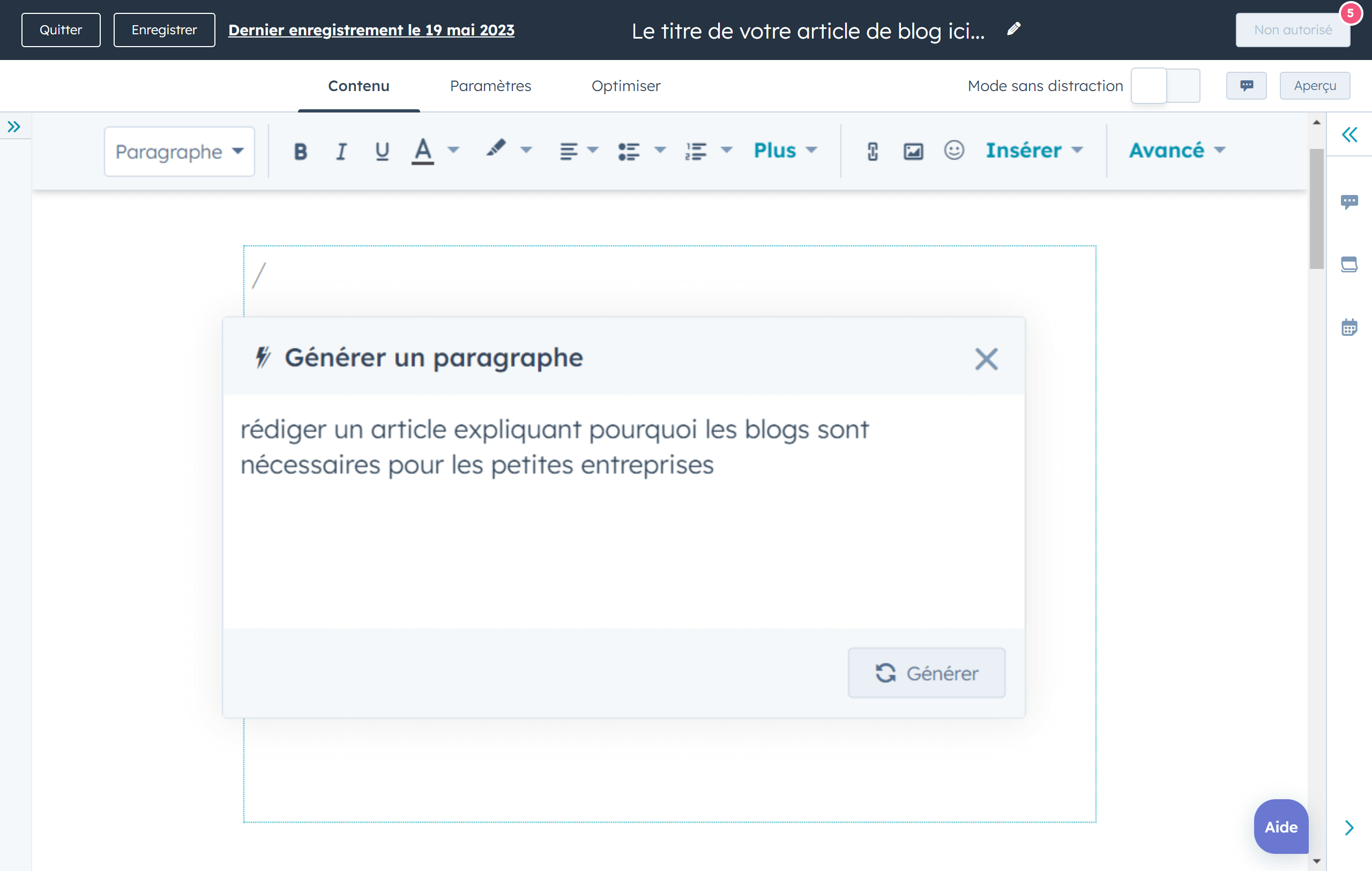Open the comments panel in right sidebar
The width and height of the screenshot is (1372, 871).
[1349, 201]
